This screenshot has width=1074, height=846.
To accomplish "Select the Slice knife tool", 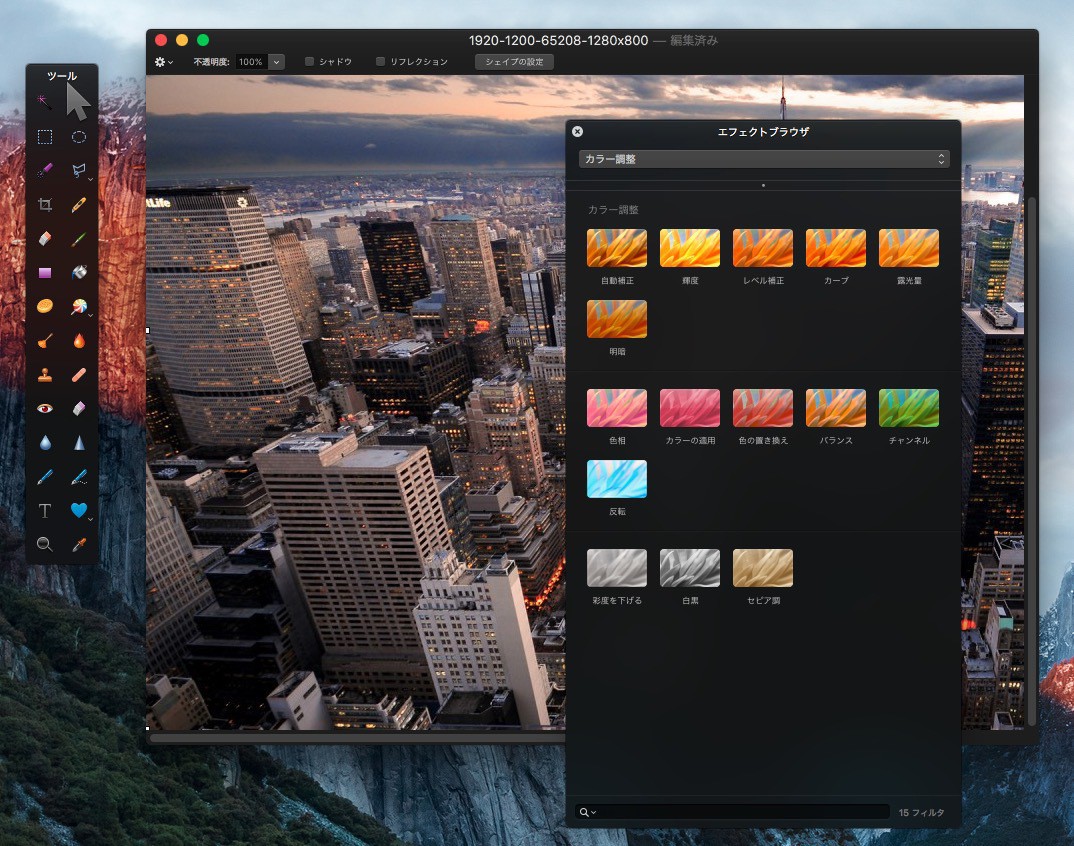I will [79, 204].
